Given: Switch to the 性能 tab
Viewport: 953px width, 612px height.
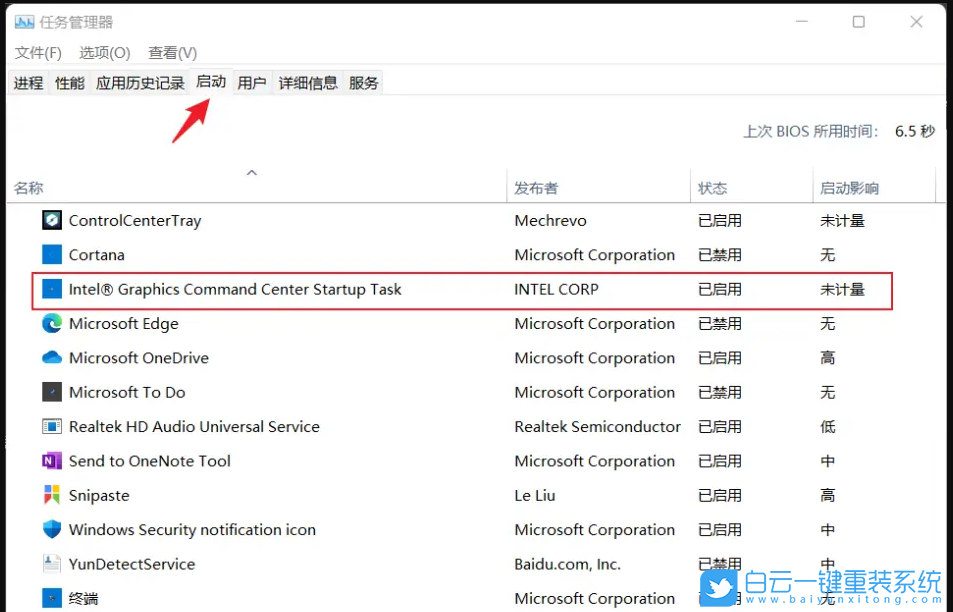Looking at the screenshot, I should click(x=68, y=82).
